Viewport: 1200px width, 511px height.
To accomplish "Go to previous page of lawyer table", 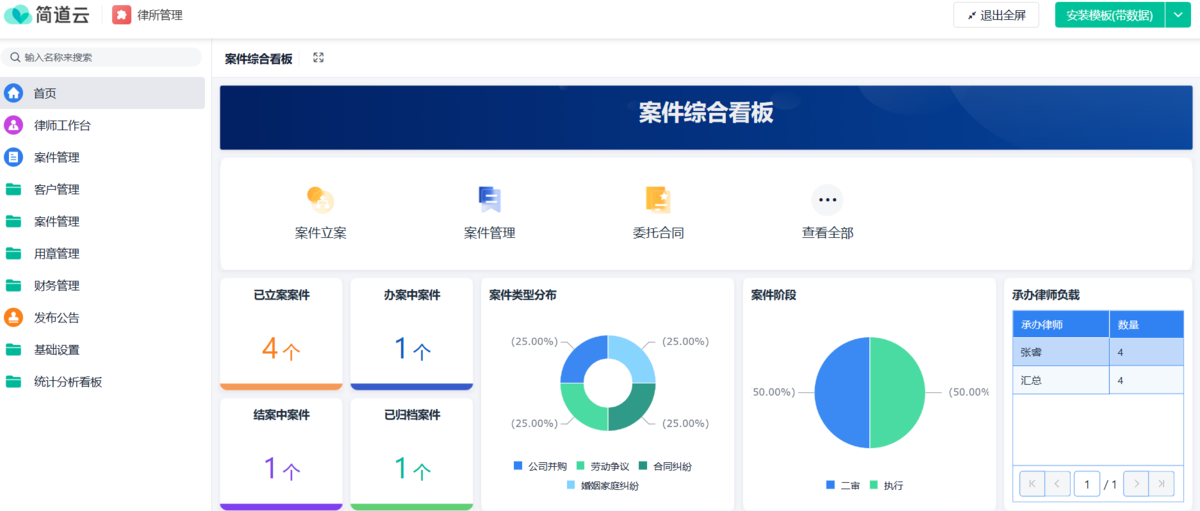I will pos(1058,484).
